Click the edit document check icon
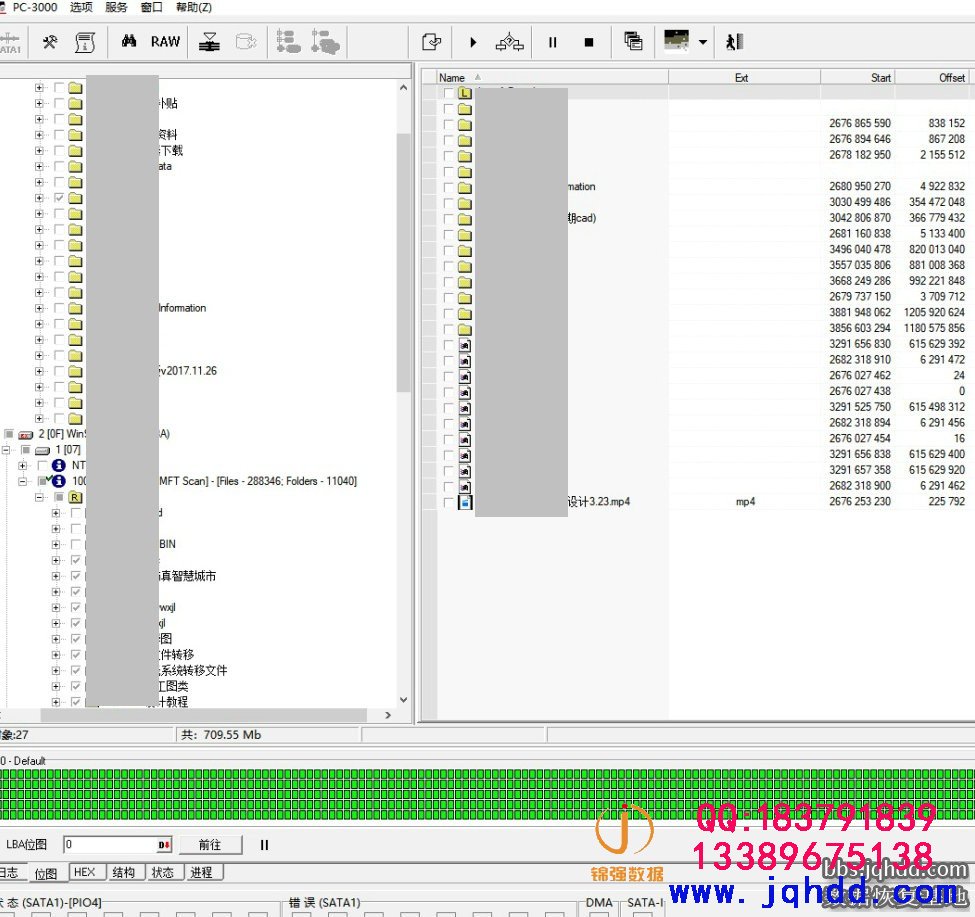 click(431, 42)
